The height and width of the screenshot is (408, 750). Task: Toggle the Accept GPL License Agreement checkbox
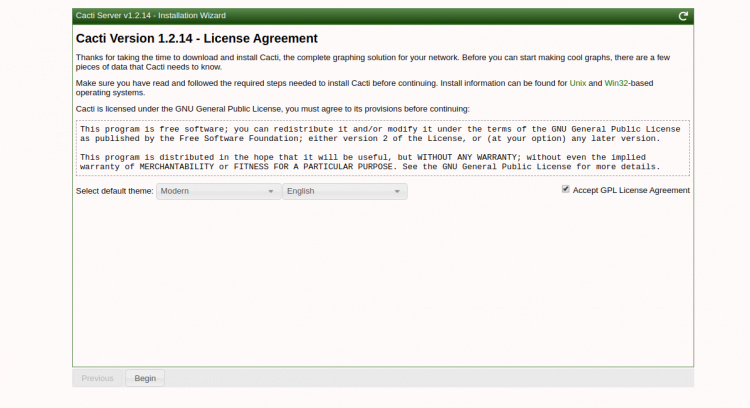click(565, 189)
